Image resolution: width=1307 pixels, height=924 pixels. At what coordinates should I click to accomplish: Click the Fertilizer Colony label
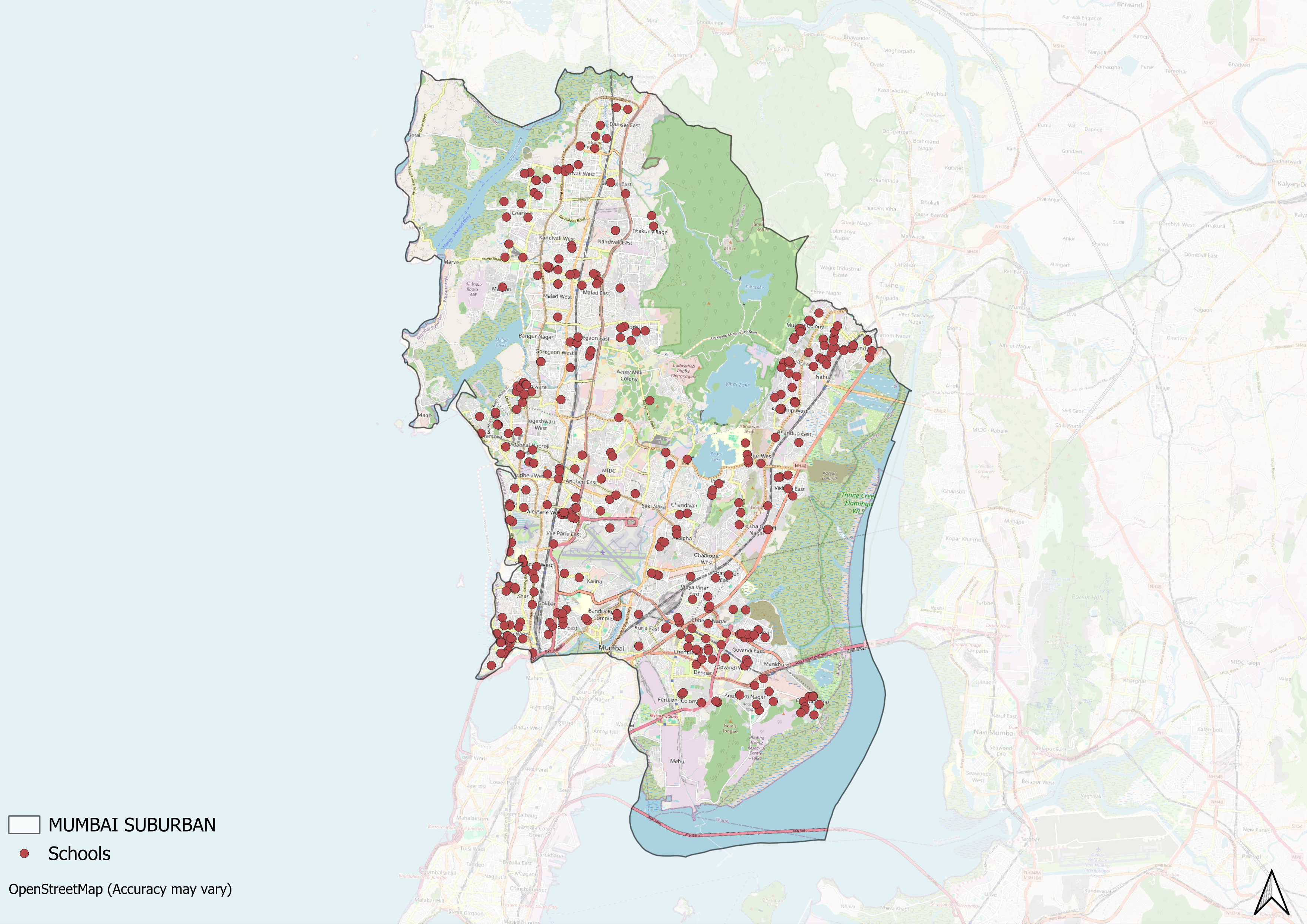tap(677, 700)
